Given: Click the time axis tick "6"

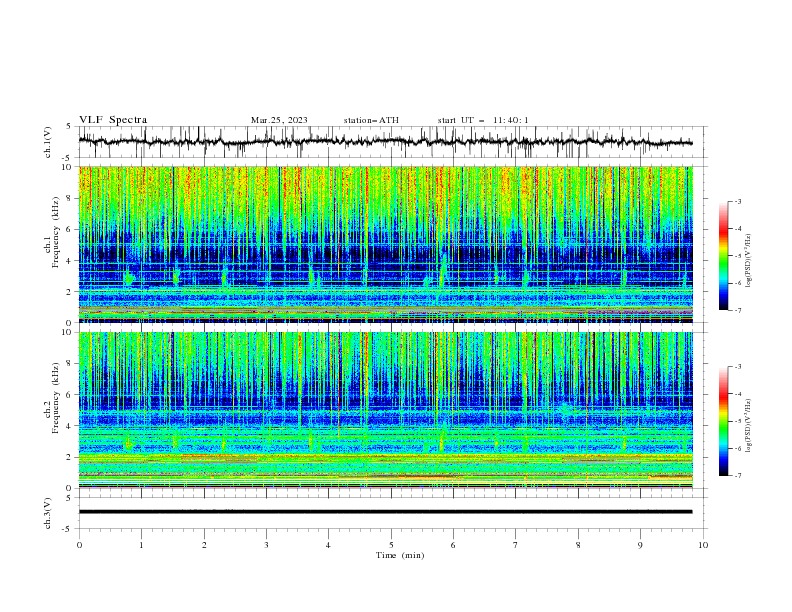Looking at the screenshot, I should point(453,545).
